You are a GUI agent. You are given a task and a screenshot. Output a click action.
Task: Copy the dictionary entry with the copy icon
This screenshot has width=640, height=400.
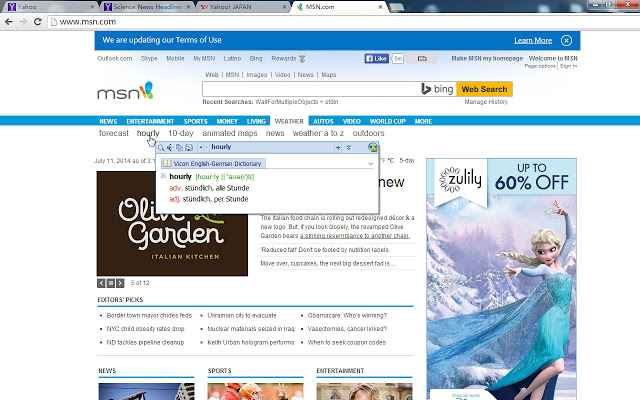(179, 147)
